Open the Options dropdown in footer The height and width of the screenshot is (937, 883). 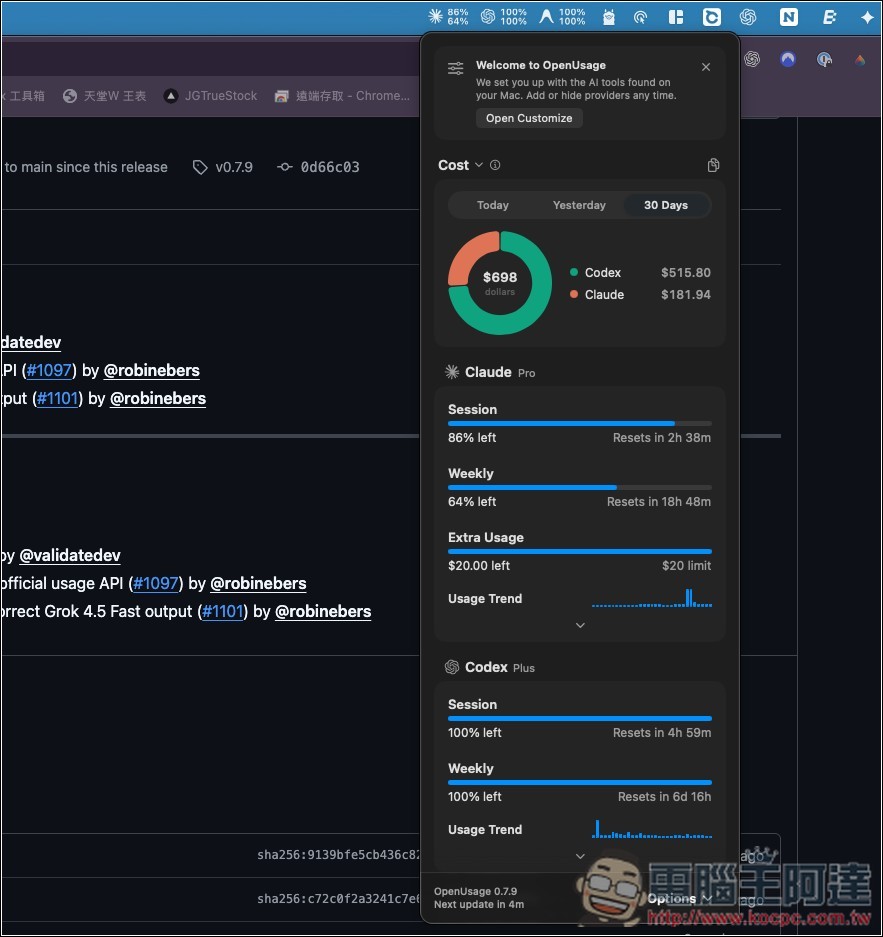click(x=679, y=898)
